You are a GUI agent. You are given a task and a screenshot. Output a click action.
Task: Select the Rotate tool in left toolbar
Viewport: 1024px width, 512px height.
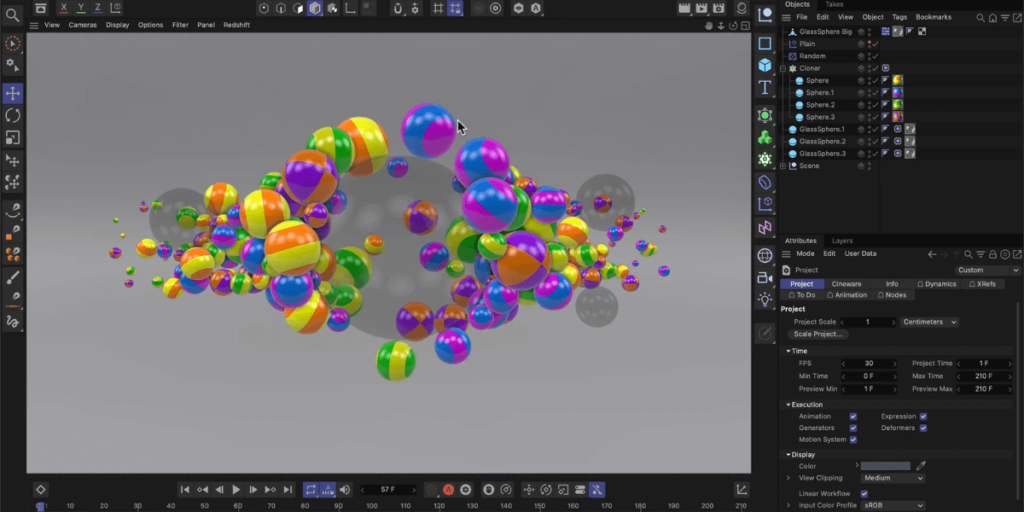coord(12,116)
